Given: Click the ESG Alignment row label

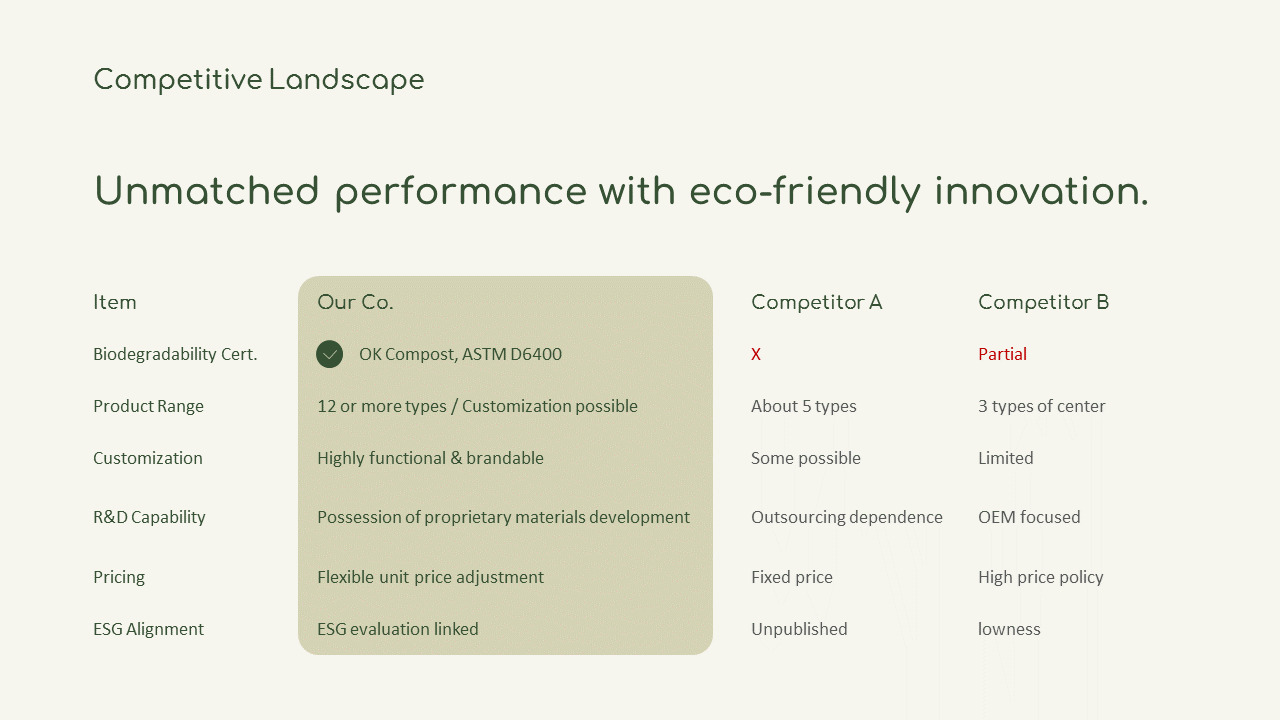Looking at the screenshot, I should 148,629.
